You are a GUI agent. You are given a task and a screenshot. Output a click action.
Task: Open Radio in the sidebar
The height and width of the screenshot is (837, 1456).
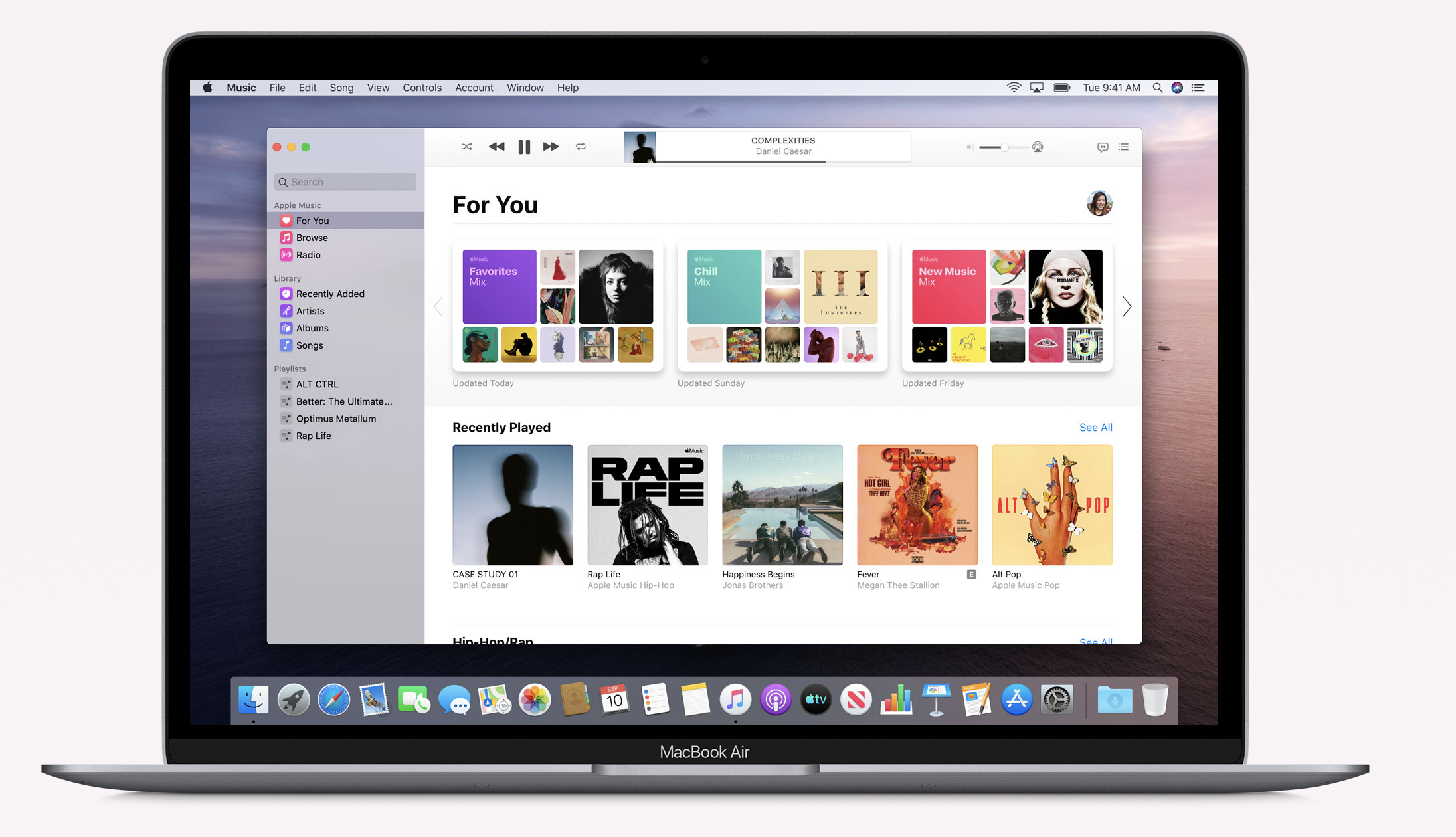click(x=345, y=255)
